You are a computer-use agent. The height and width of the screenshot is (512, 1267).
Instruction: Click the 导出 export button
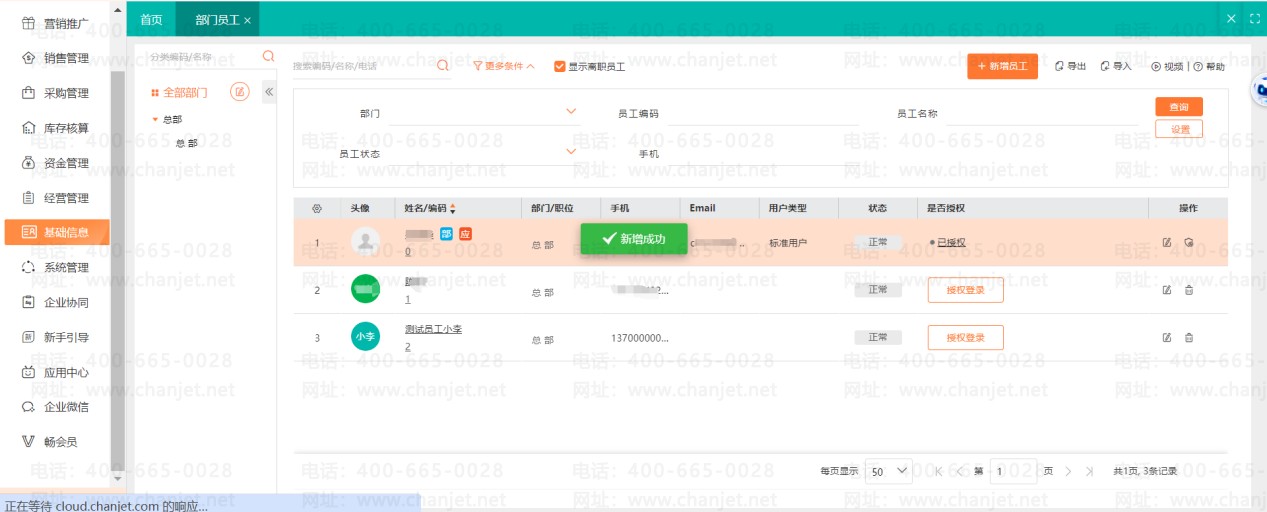(x=1070, y=66)
